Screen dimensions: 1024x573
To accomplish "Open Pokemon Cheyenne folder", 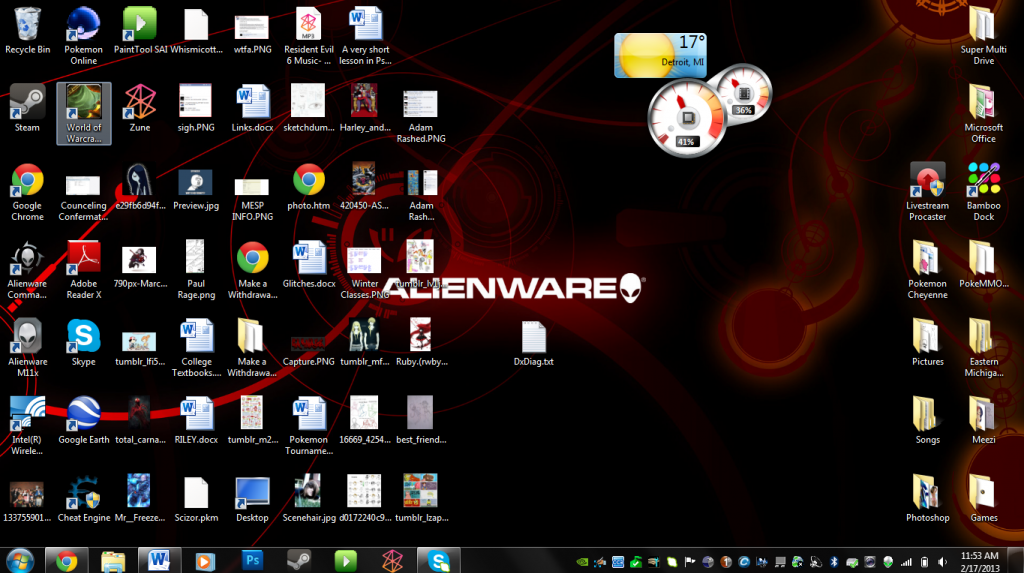I will tap(927, 270).
